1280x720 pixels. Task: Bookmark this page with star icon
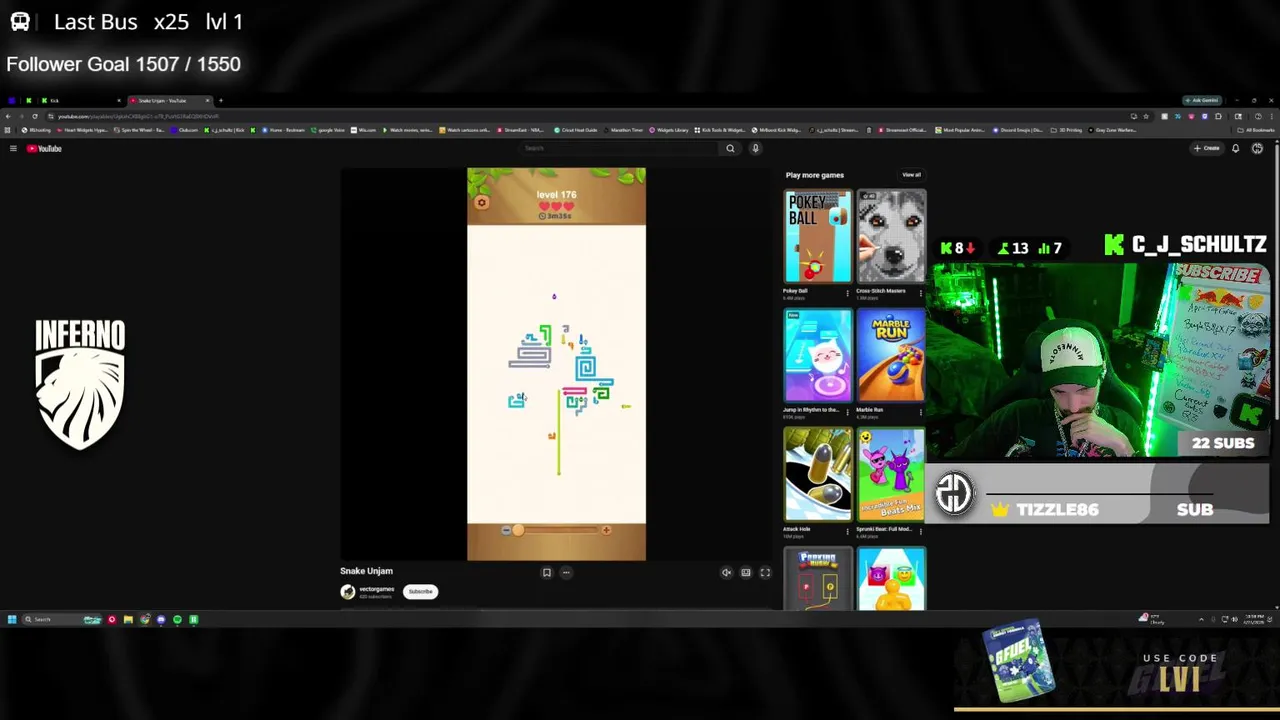1146,116
